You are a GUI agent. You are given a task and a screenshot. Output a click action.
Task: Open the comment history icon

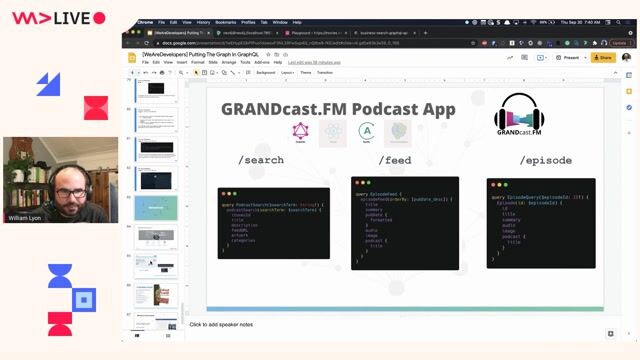[x=524, y=58]
